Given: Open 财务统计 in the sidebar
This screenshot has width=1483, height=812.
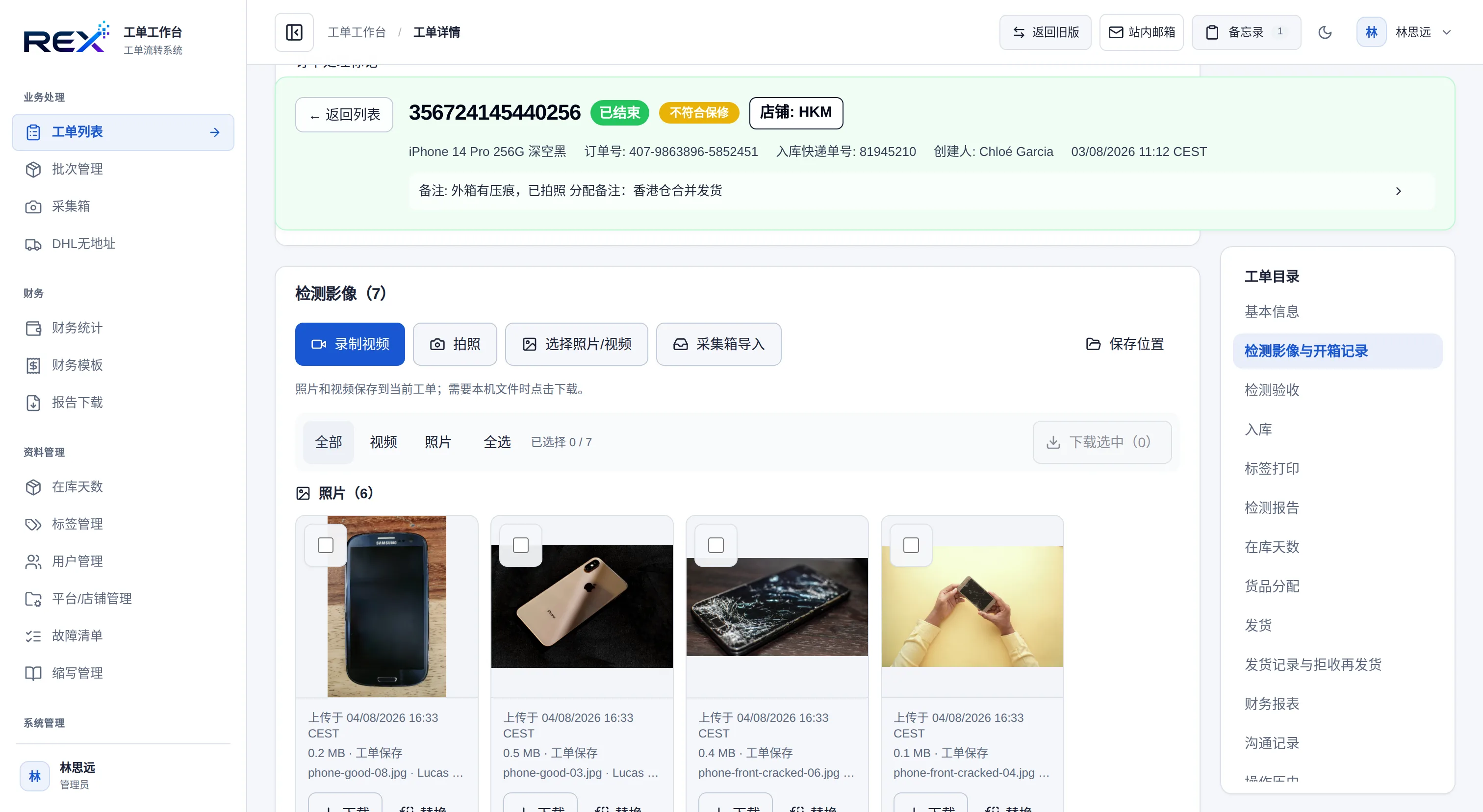Looking at the screenshot, I should click(x=123, y=328).
